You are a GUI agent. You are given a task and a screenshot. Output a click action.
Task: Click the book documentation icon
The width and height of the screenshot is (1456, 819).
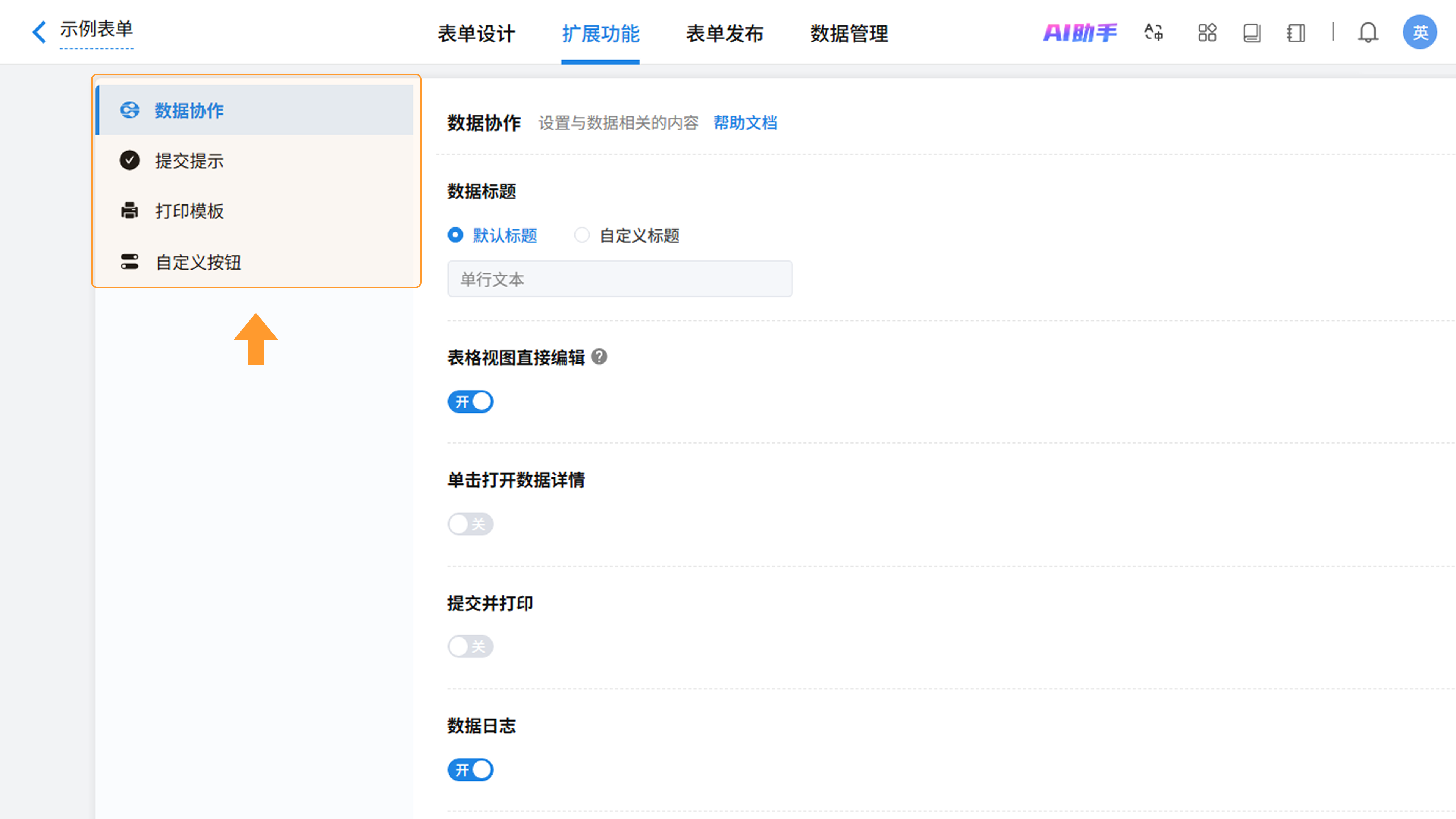point(1251,32)
